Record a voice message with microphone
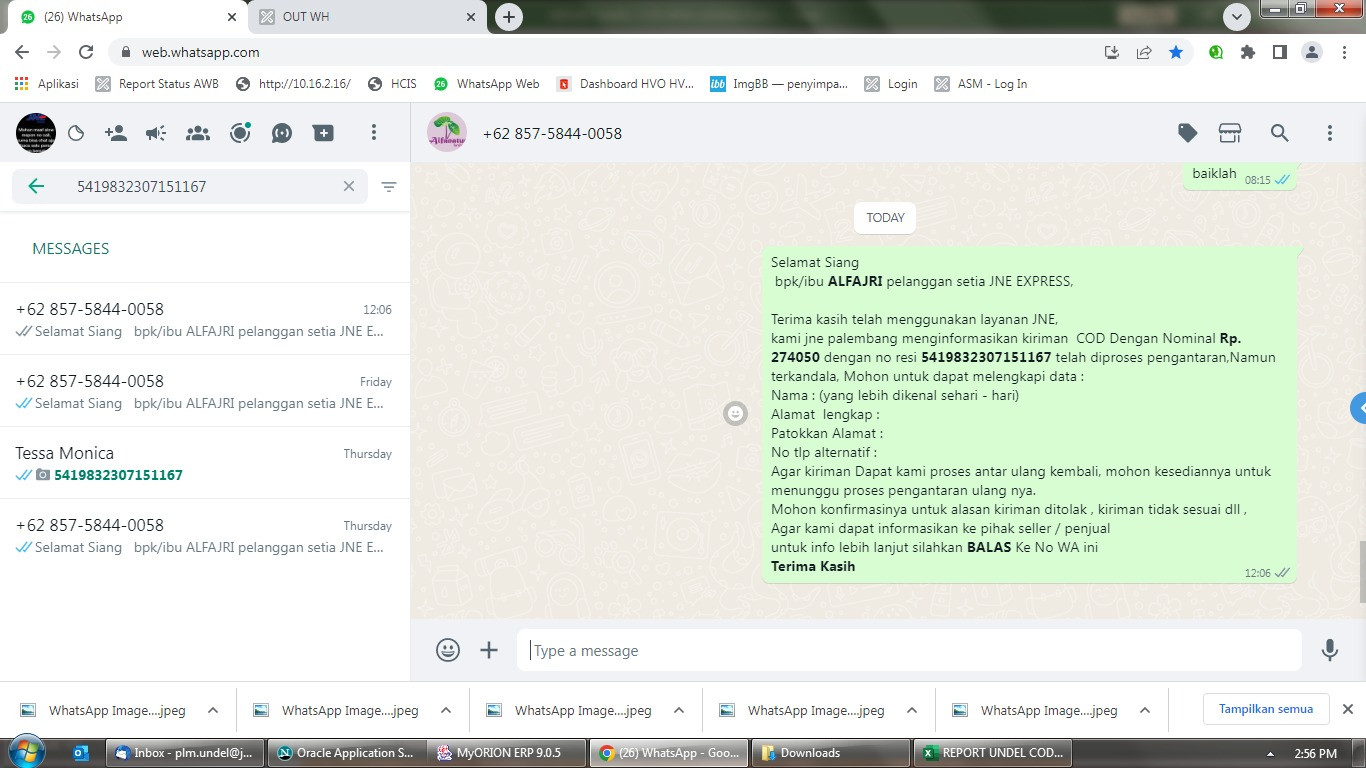This screenshot has width=1366, height=768. (x=1329, y=650)
